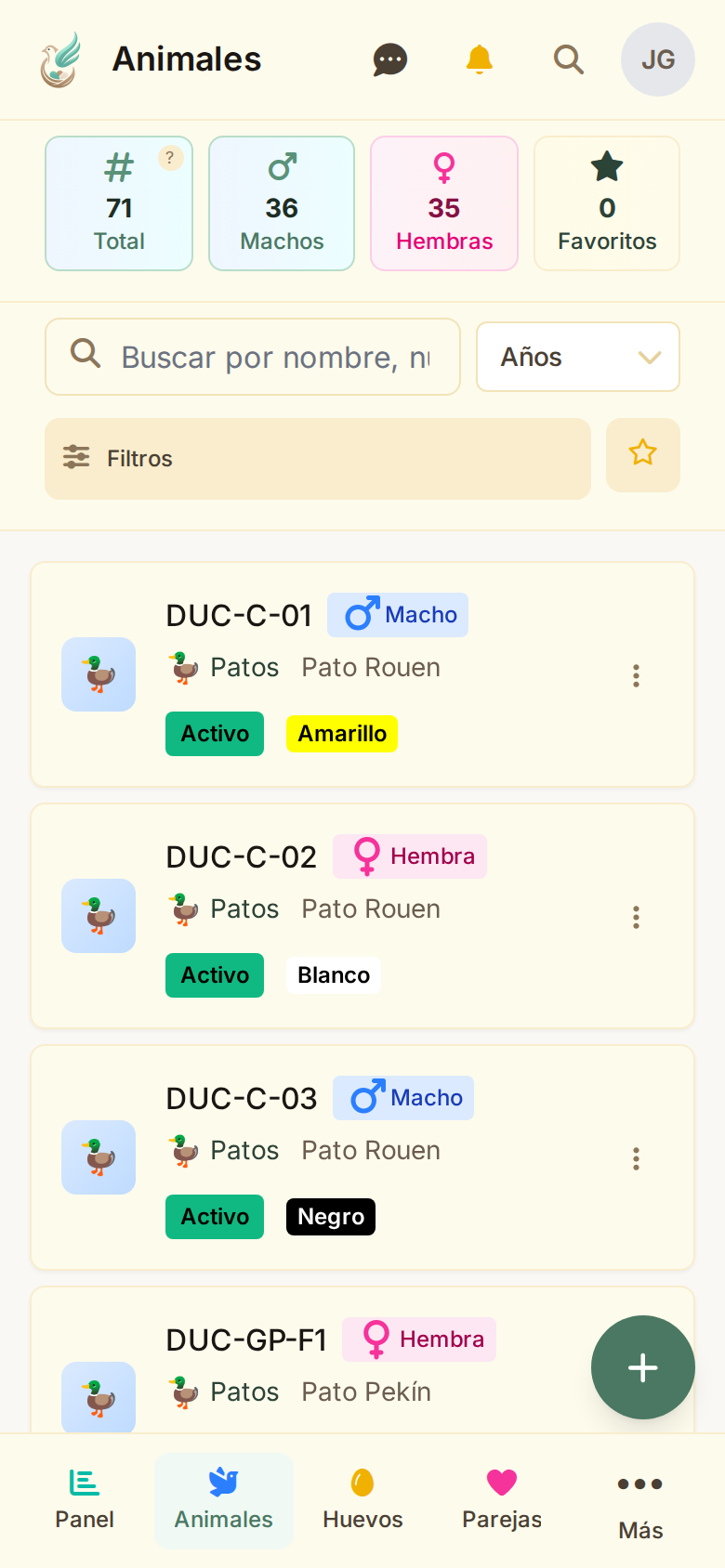Viewport: 725px width, 1568px height.
Task: Open the JG profile avatar
Action: click(657, 59)
